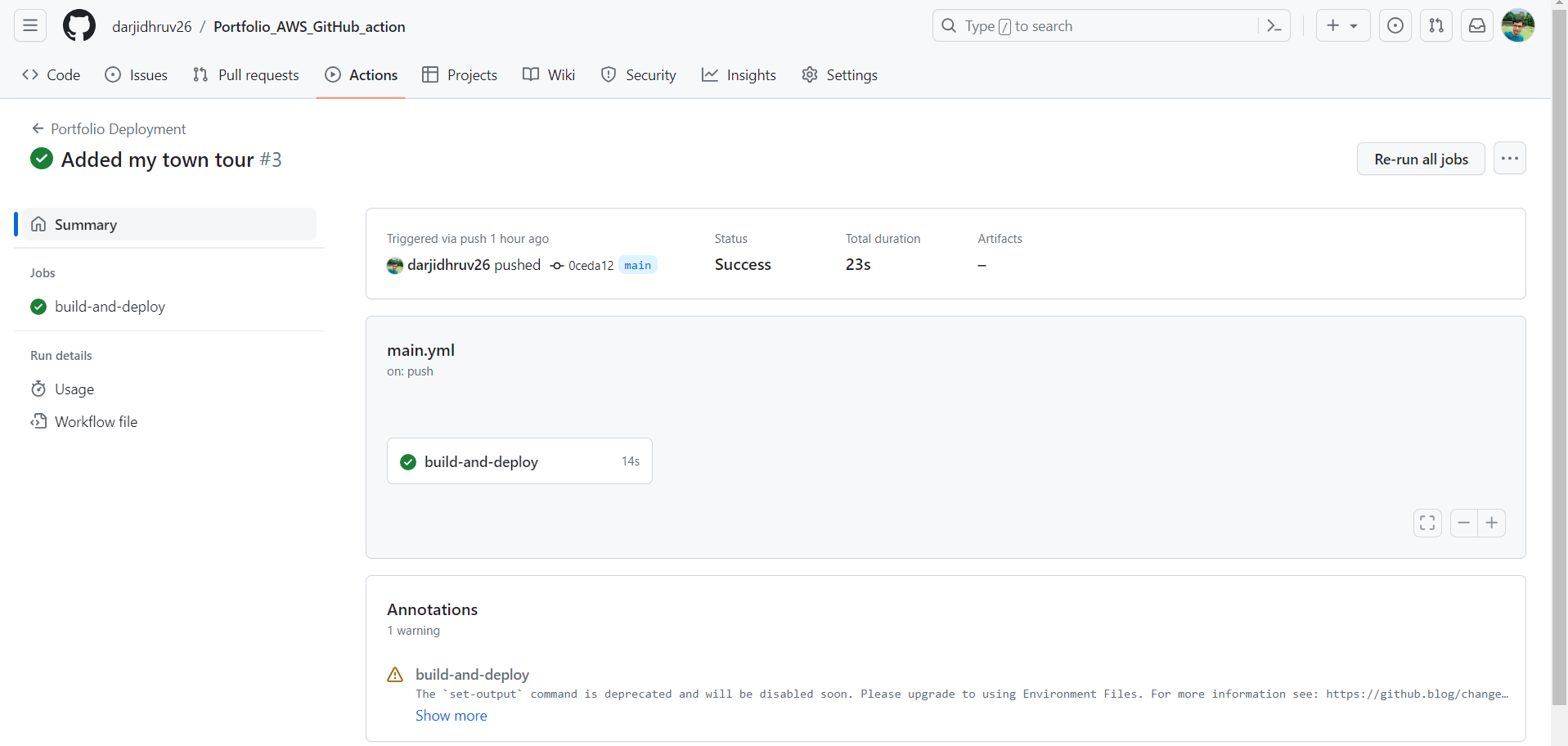1568x746 pixels.
Task: Zoom in on the workflow graph
Action: (x=1492, y=523)
